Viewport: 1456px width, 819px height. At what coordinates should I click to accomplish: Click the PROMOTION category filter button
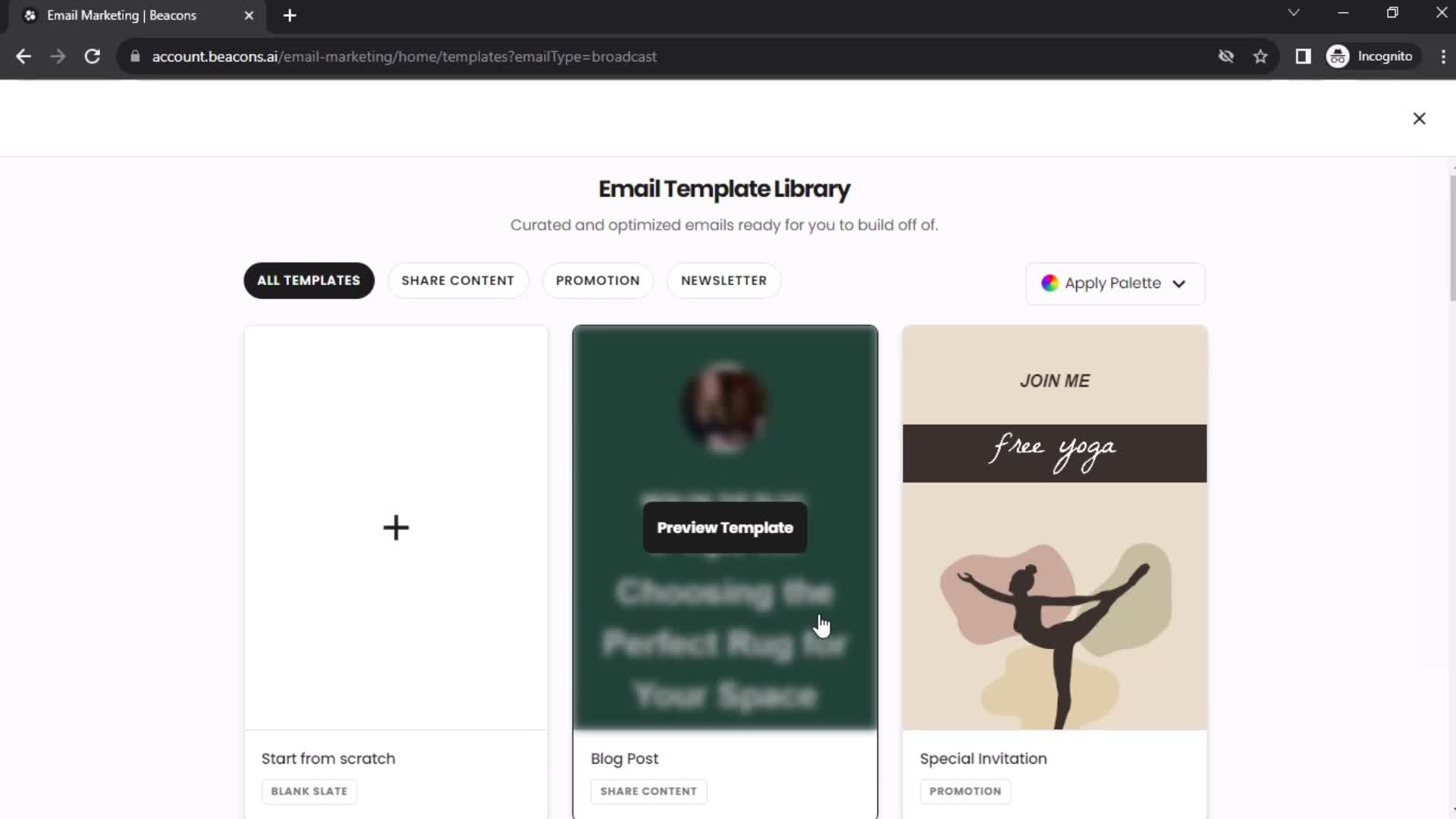[597, 280]
